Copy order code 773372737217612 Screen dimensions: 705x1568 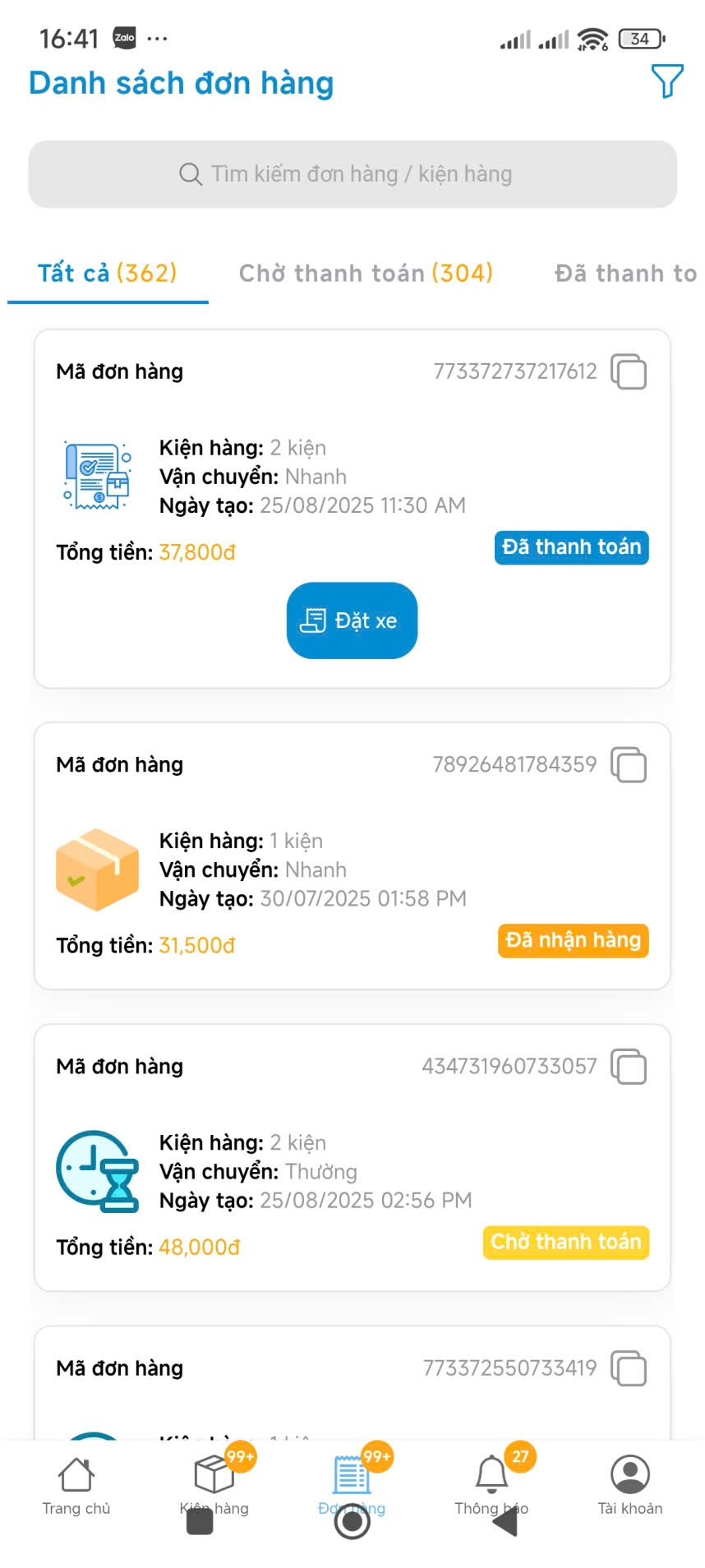(629, 371)
